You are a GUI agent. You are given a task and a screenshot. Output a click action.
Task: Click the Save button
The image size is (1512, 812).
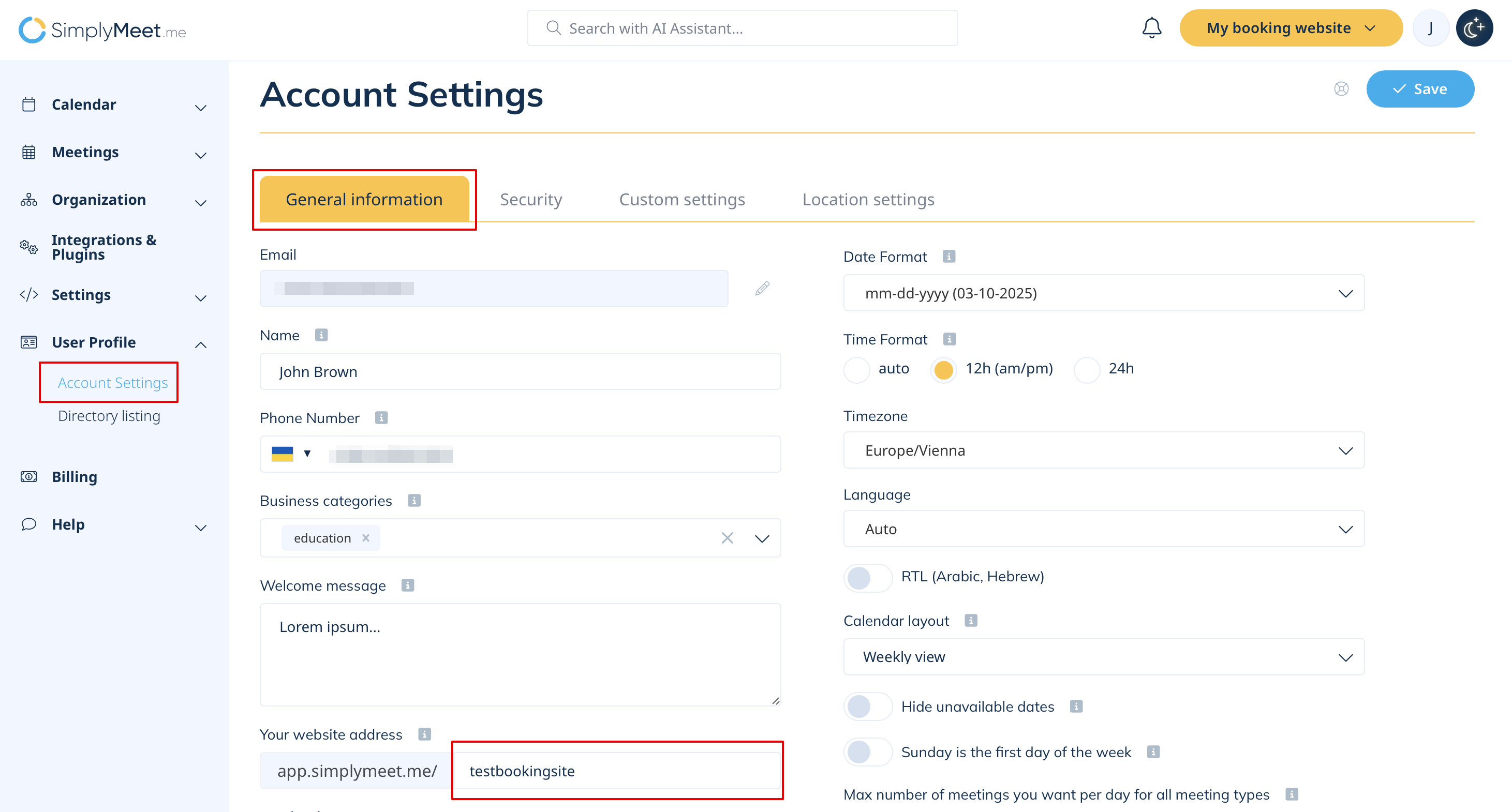click(1419, 88)
